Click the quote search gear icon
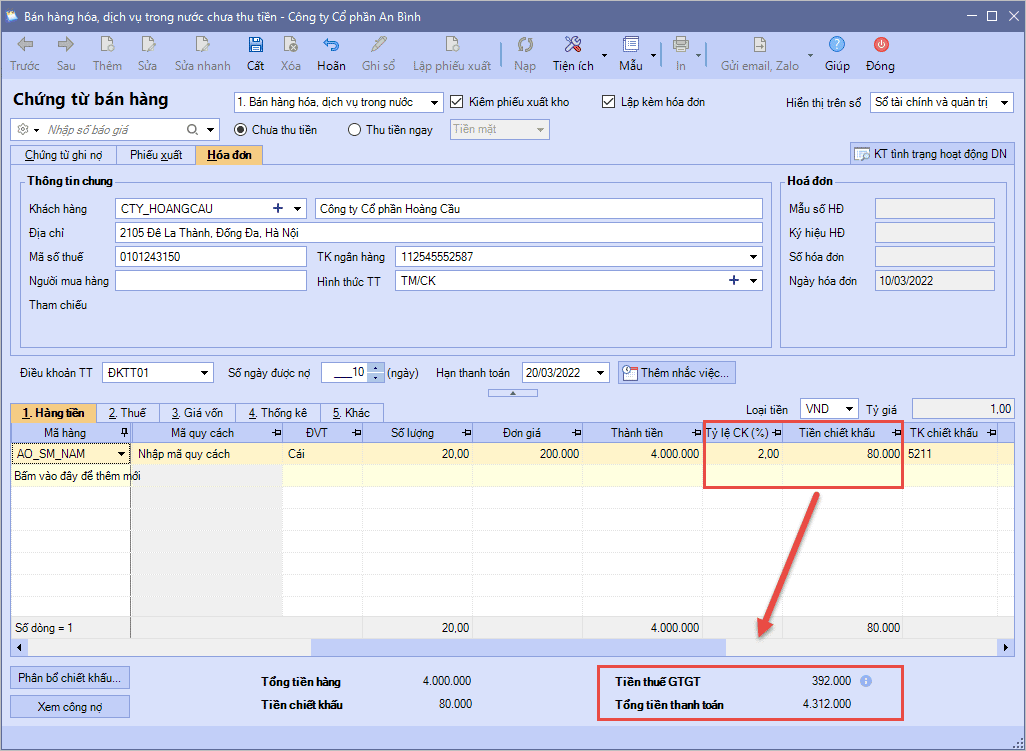 tap(23, 130)
